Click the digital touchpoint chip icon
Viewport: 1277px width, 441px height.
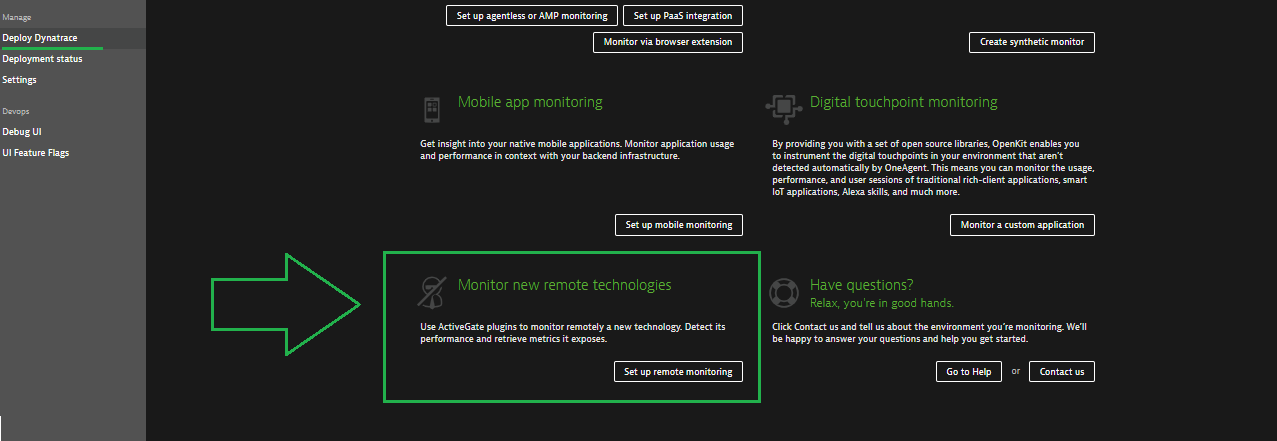783,108
